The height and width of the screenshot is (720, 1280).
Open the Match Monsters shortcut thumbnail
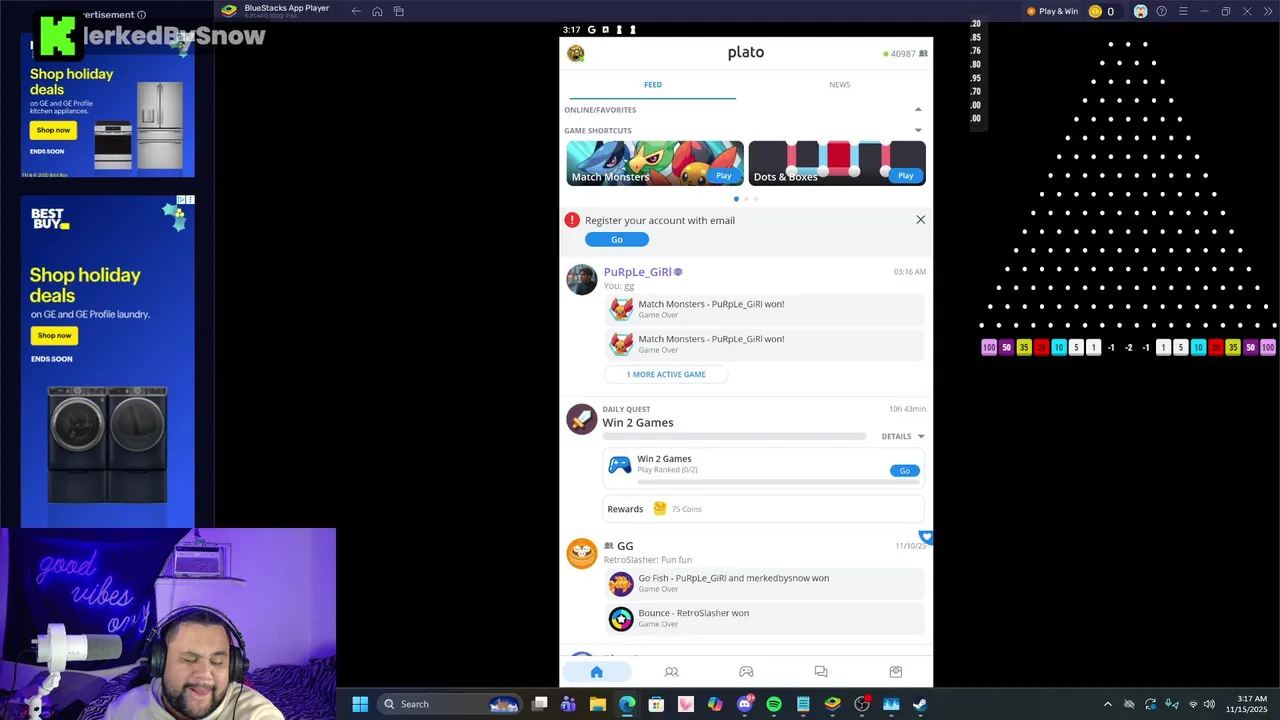655,163
